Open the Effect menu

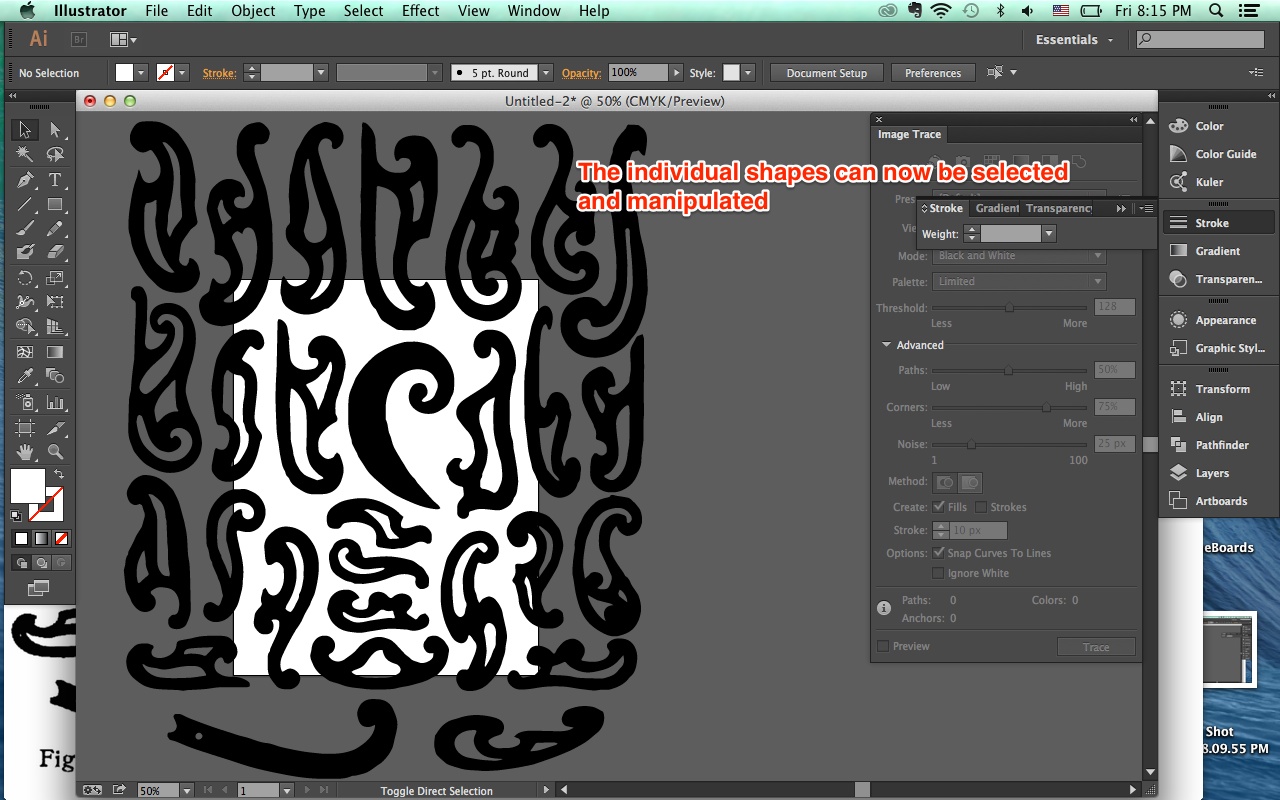[420, 11]
